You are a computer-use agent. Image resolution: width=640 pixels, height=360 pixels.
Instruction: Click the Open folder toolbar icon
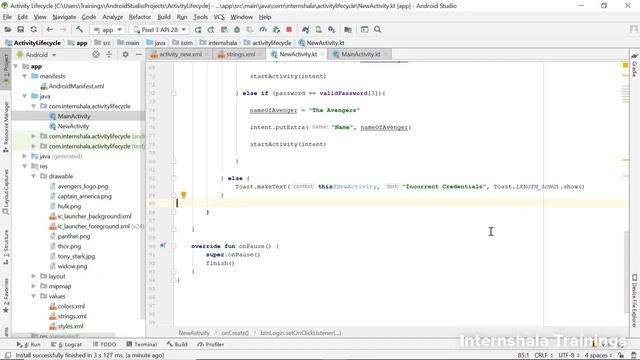(x=8, y=30)
